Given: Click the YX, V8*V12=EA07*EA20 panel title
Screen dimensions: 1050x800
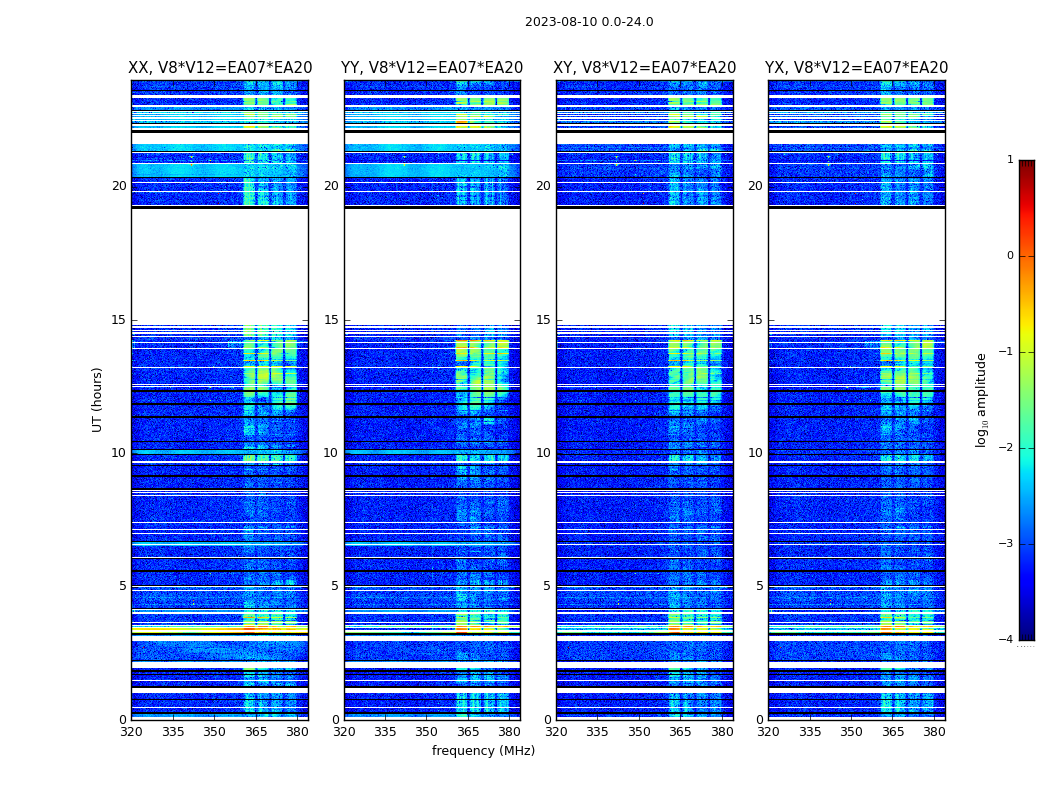Looking at the screenshot, I should pyautogui.click(x=856, y=68).
